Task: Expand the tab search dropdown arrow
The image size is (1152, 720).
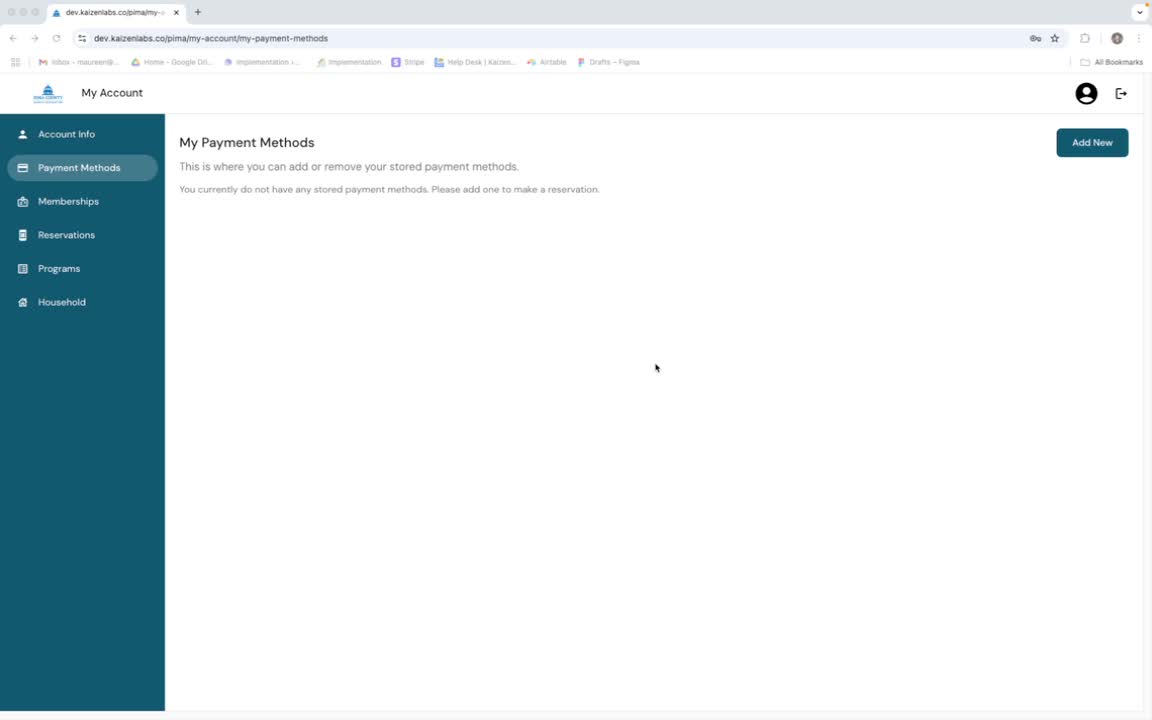Action: 1140,12
